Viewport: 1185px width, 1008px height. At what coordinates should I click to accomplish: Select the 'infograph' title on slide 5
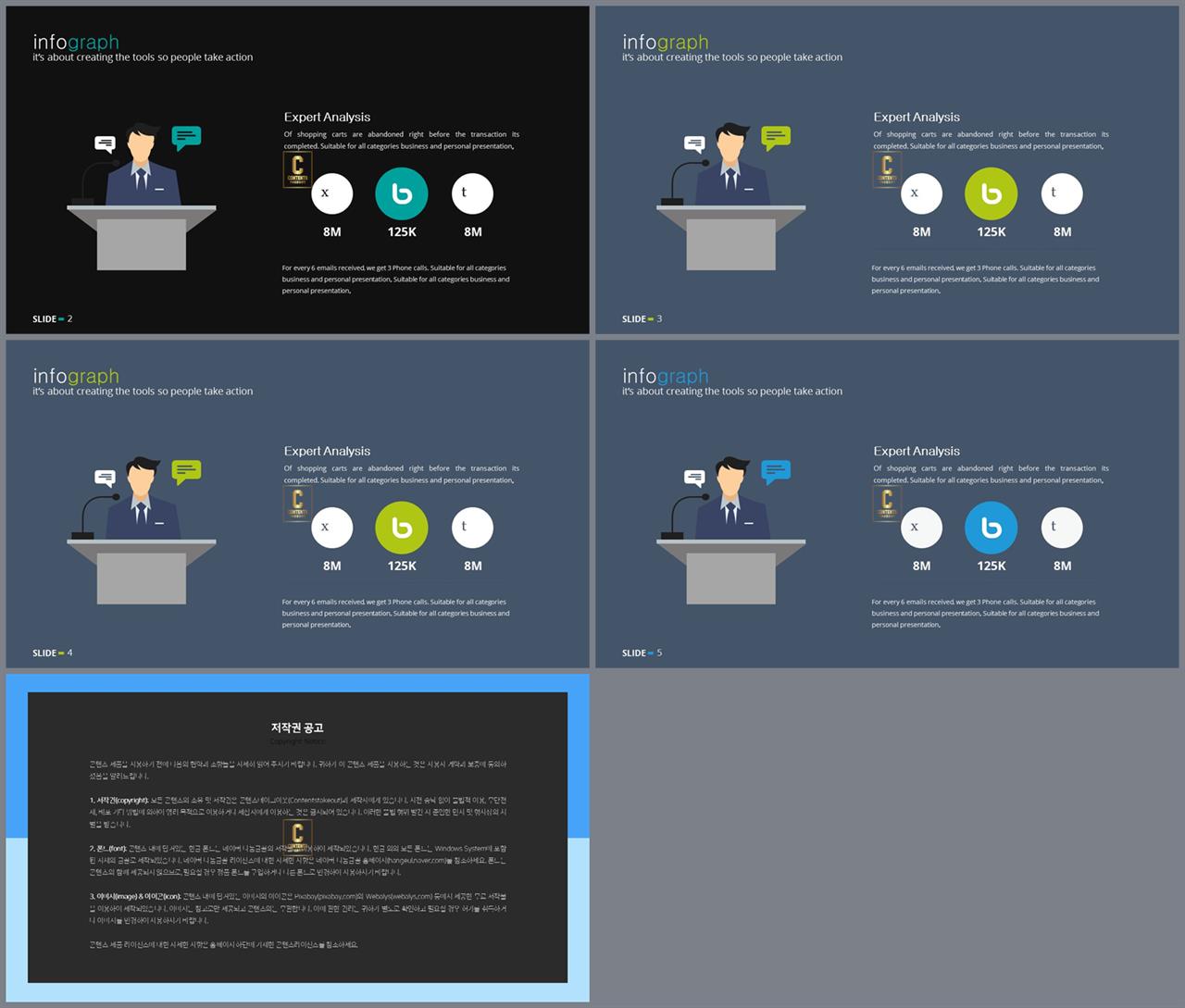tap(666, 376)
